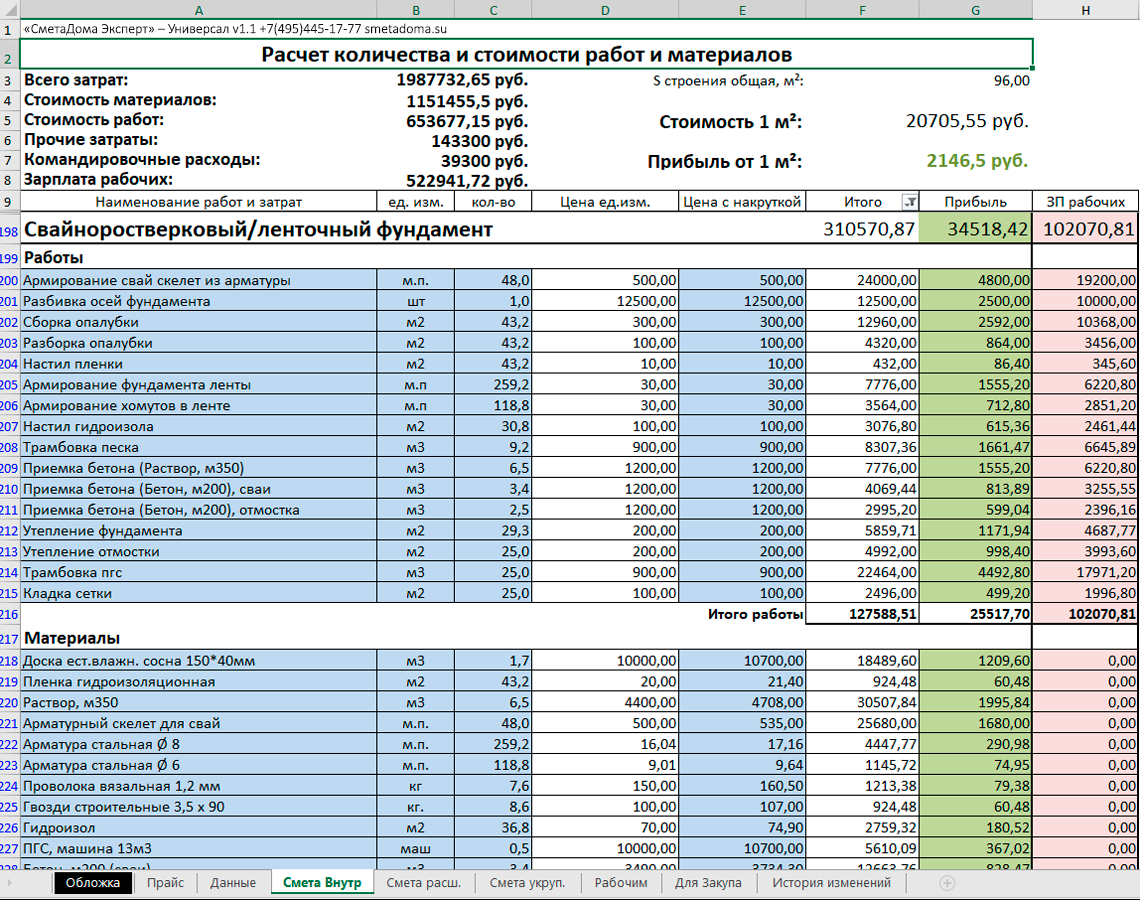Add a new sheet with plus icon

[x=947, y=883]
